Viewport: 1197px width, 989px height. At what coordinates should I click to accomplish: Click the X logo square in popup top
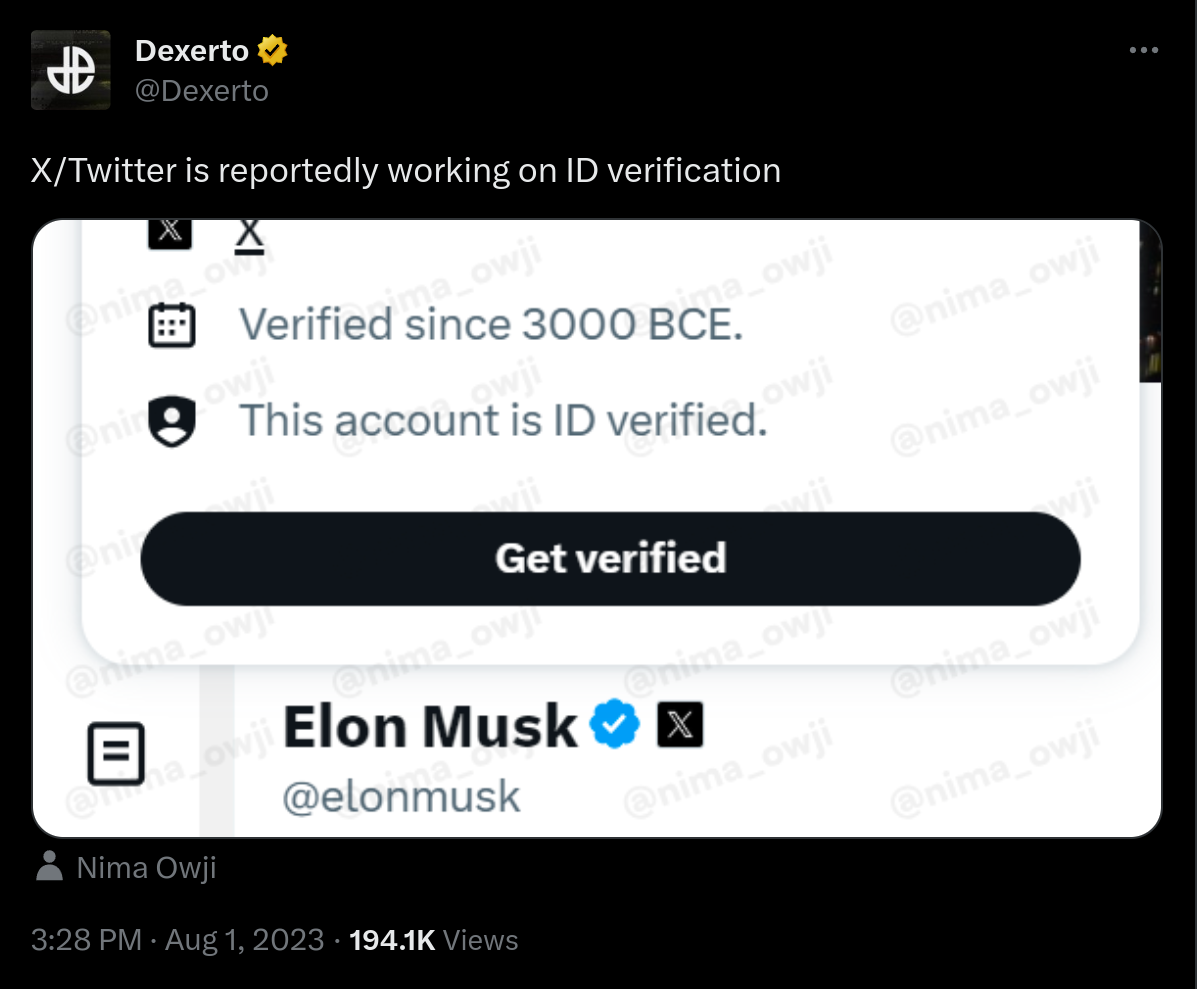pos(171,232)
